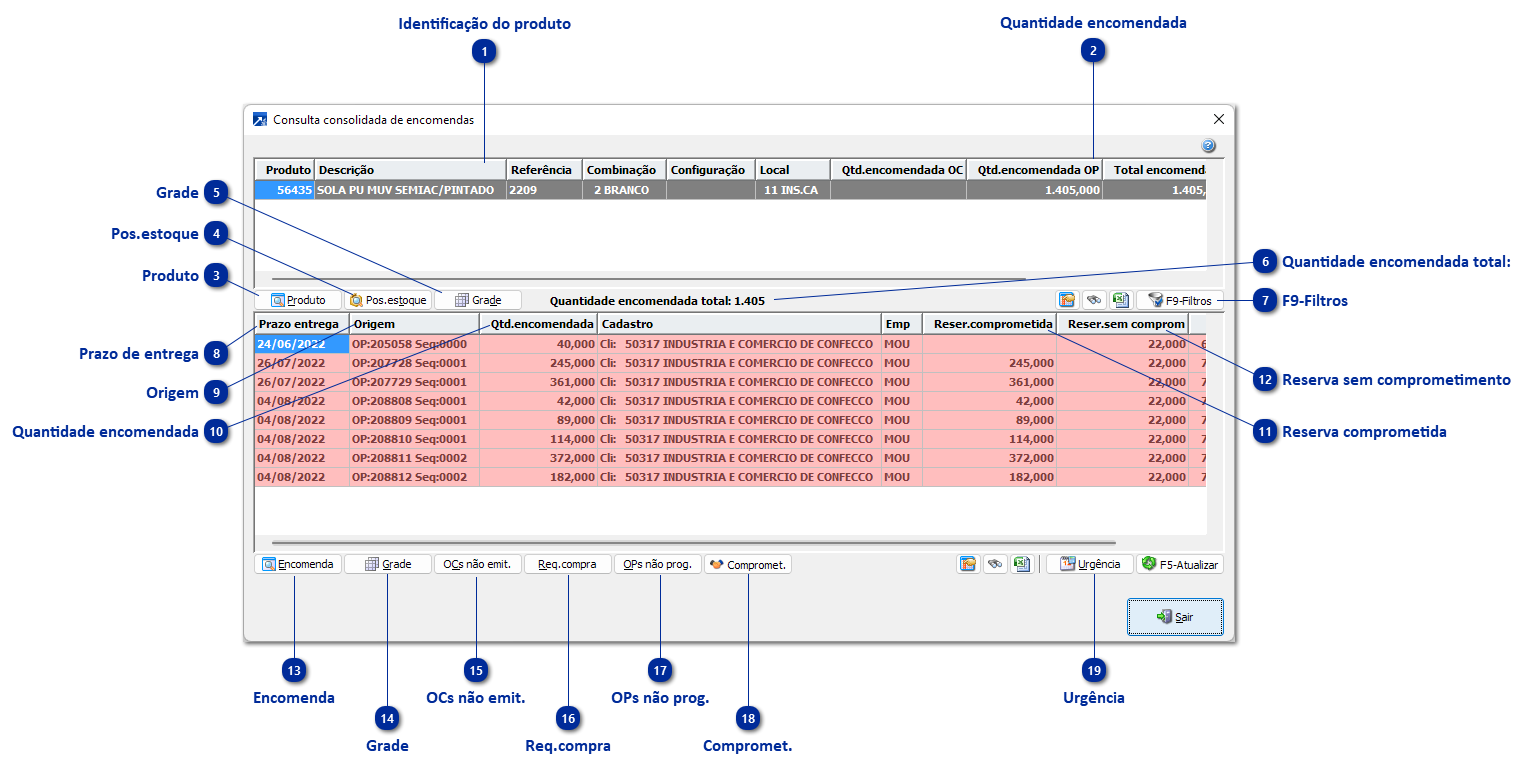Open the Produto button
Screen dimensions: 1527x772
pyautogui.click(x=298, y=300)
